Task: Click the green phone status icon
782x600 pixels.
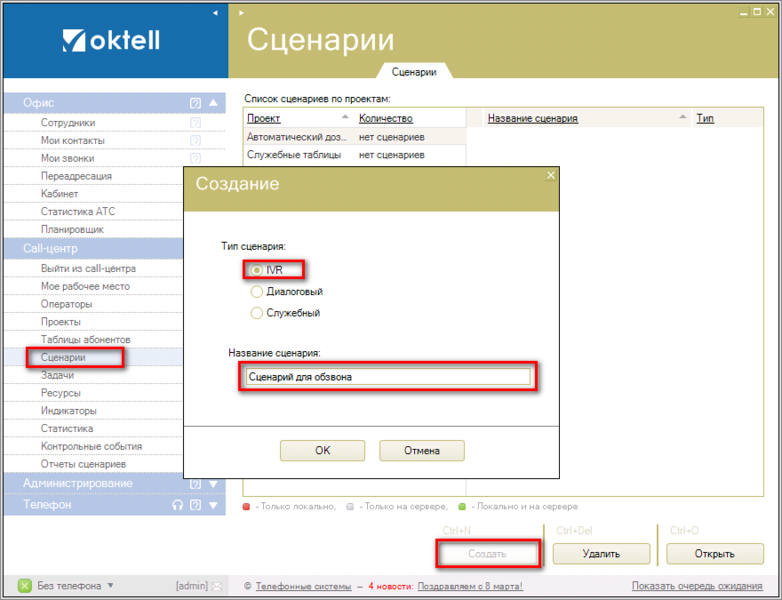Action: pyautogui.click(x=24, y=586)
